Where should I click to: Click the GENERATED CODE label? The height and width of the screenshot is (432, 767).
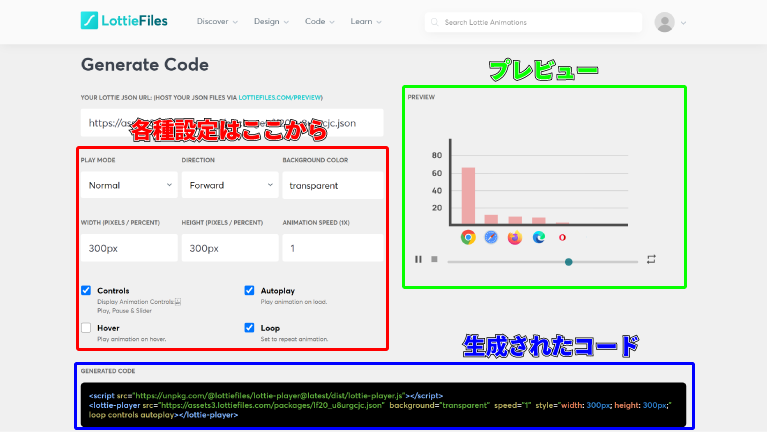(108, 371)
